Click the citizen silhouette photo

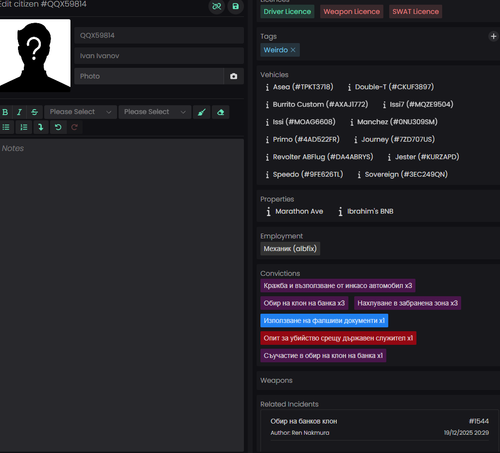[x=35, y=55]
